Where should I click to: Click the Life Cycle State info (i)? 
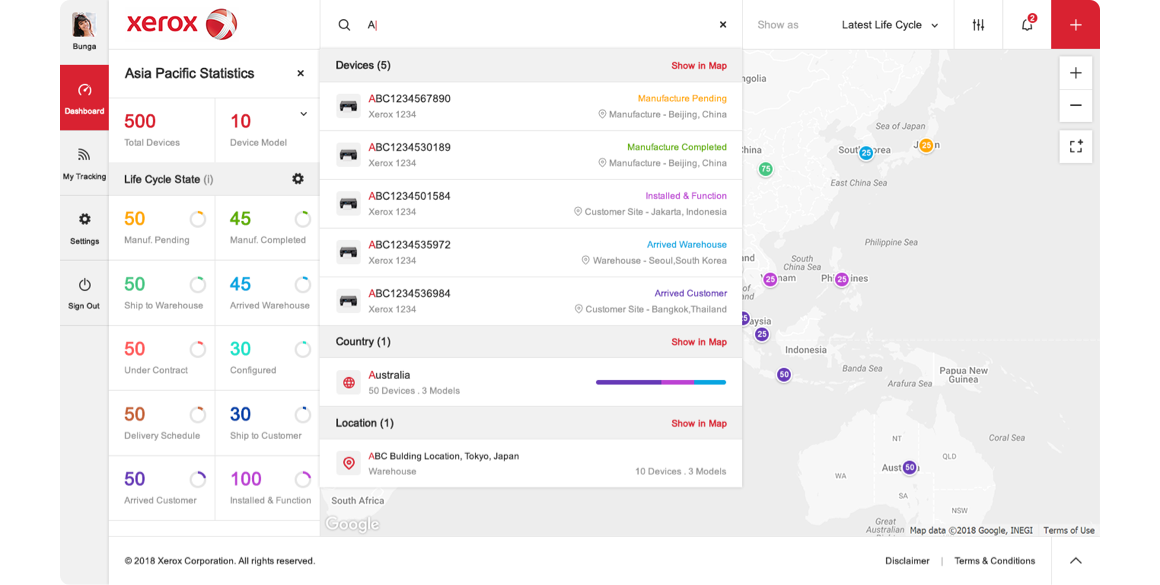tap(209, 179)
